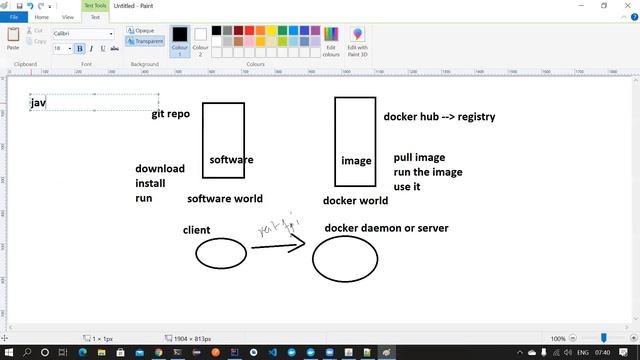Toggle Bold text formatting

pyautogui.click(x=80, y=49)
